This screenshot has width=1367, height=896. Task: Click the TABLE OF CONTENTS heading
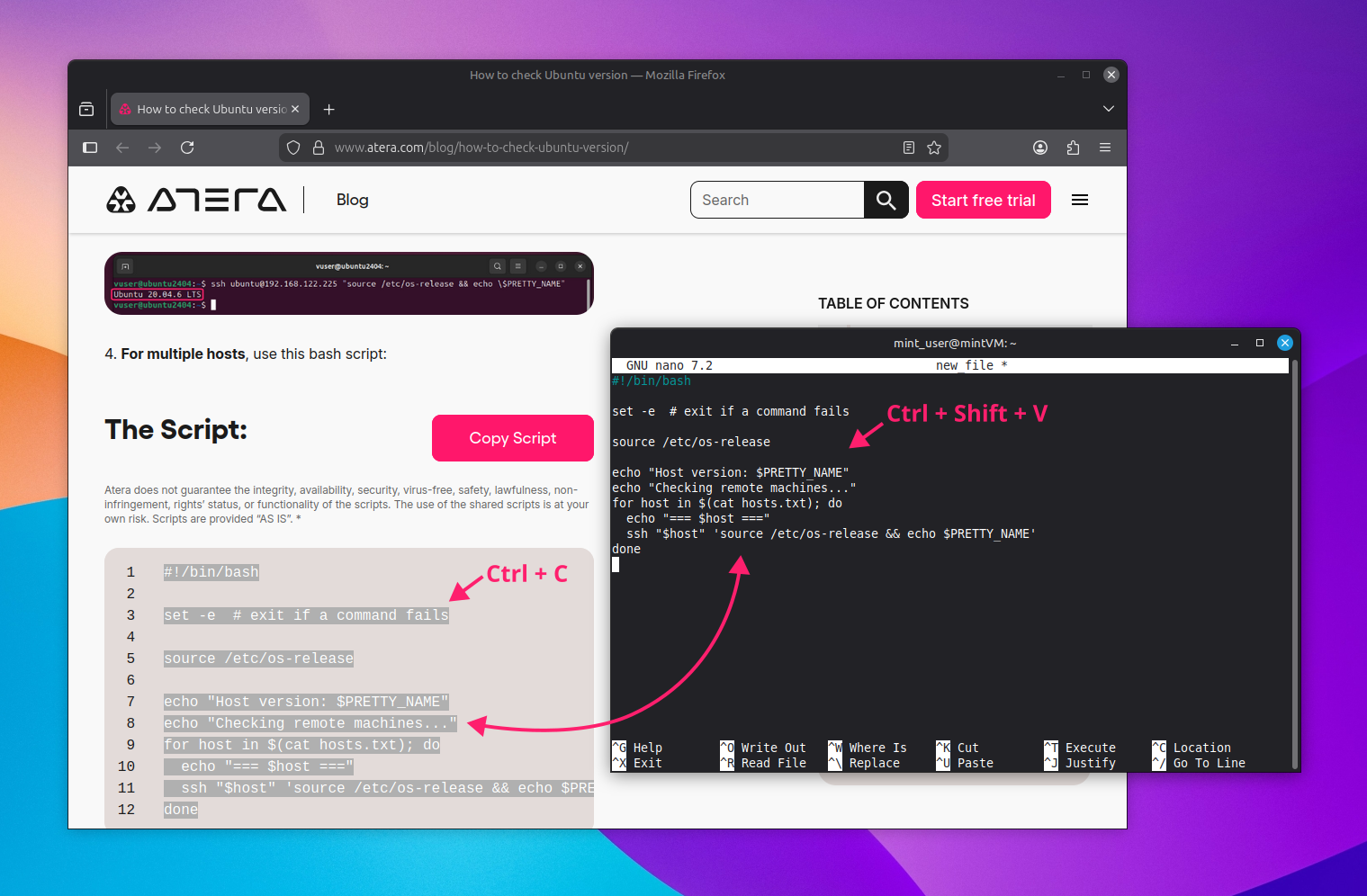[x=894, y=304]
